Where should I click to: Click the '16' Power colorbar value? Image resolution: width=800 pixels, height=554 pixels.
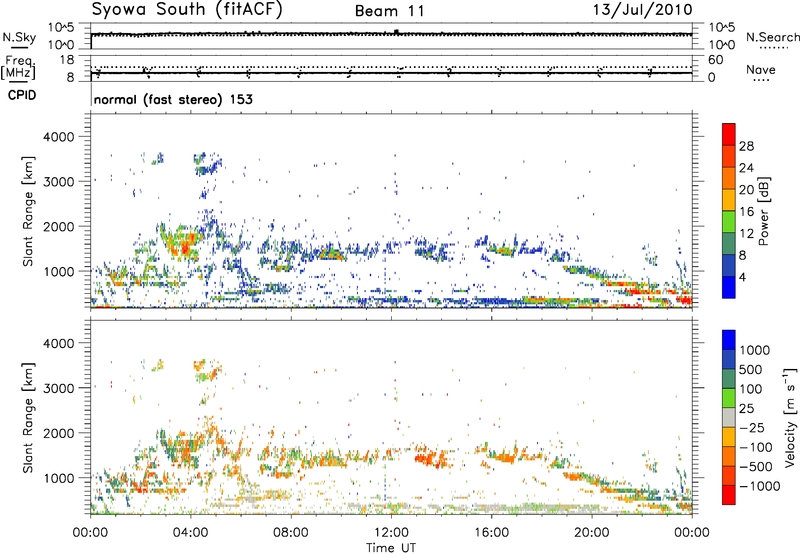tap(746, 212)
